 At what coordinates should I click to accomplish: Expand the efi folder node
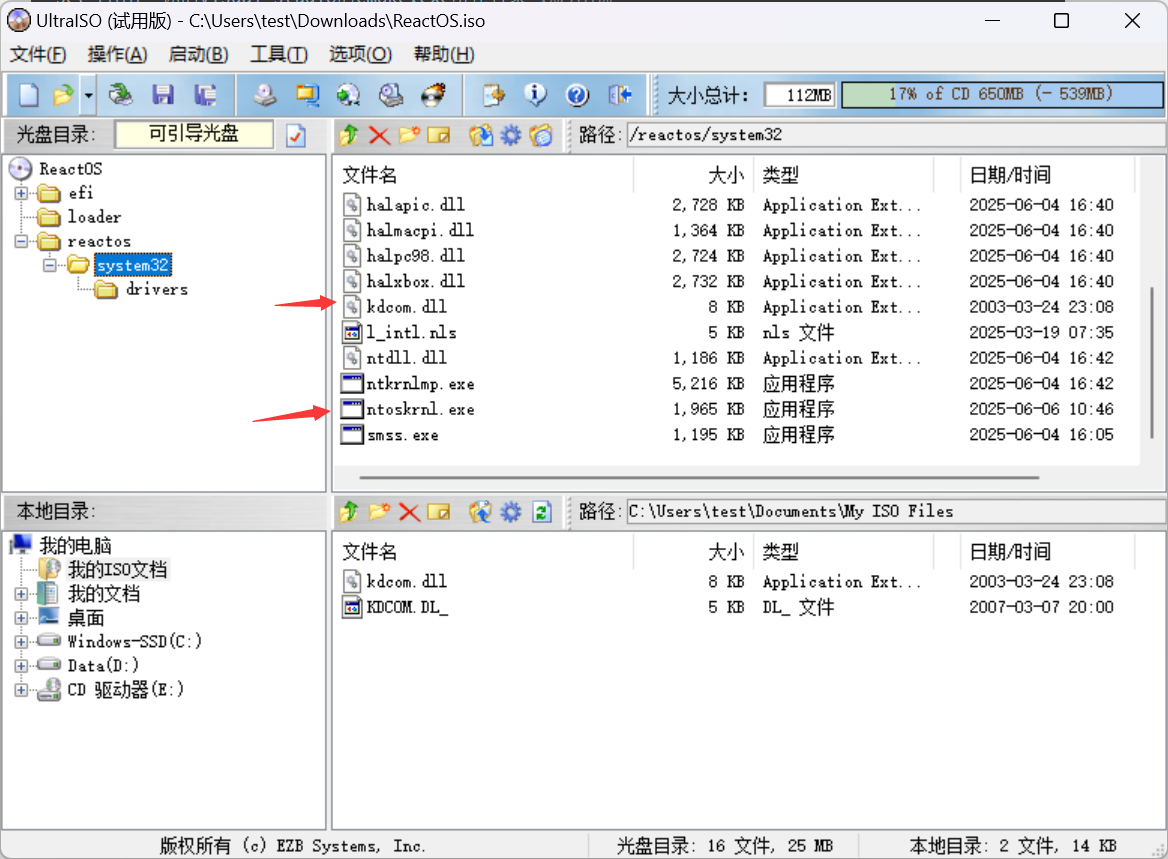[21, 194]
